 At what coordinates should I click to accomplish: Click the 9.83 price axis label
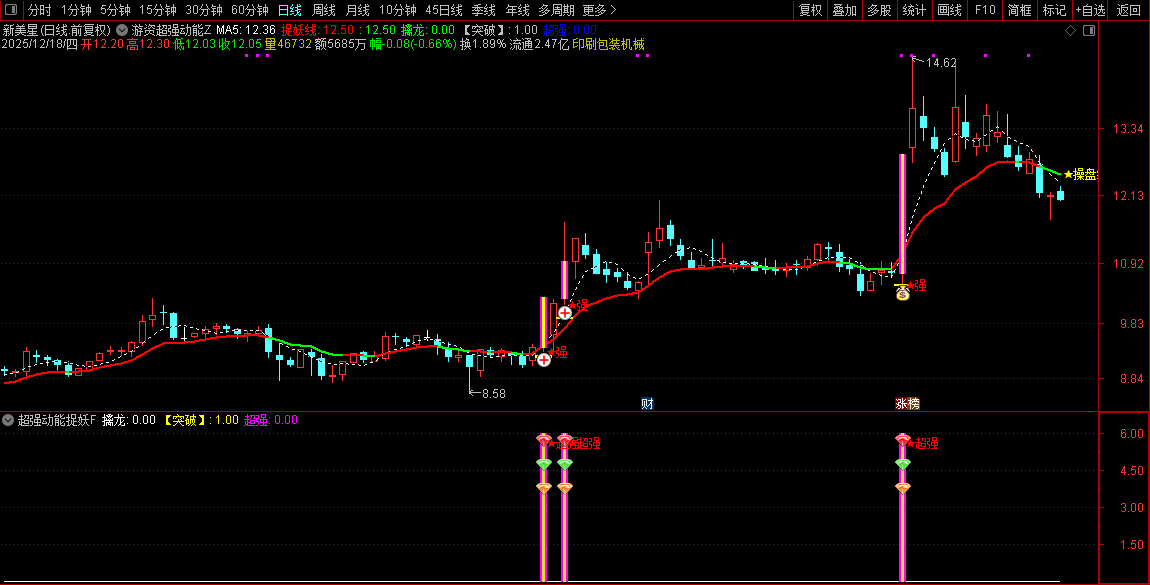1131,323
